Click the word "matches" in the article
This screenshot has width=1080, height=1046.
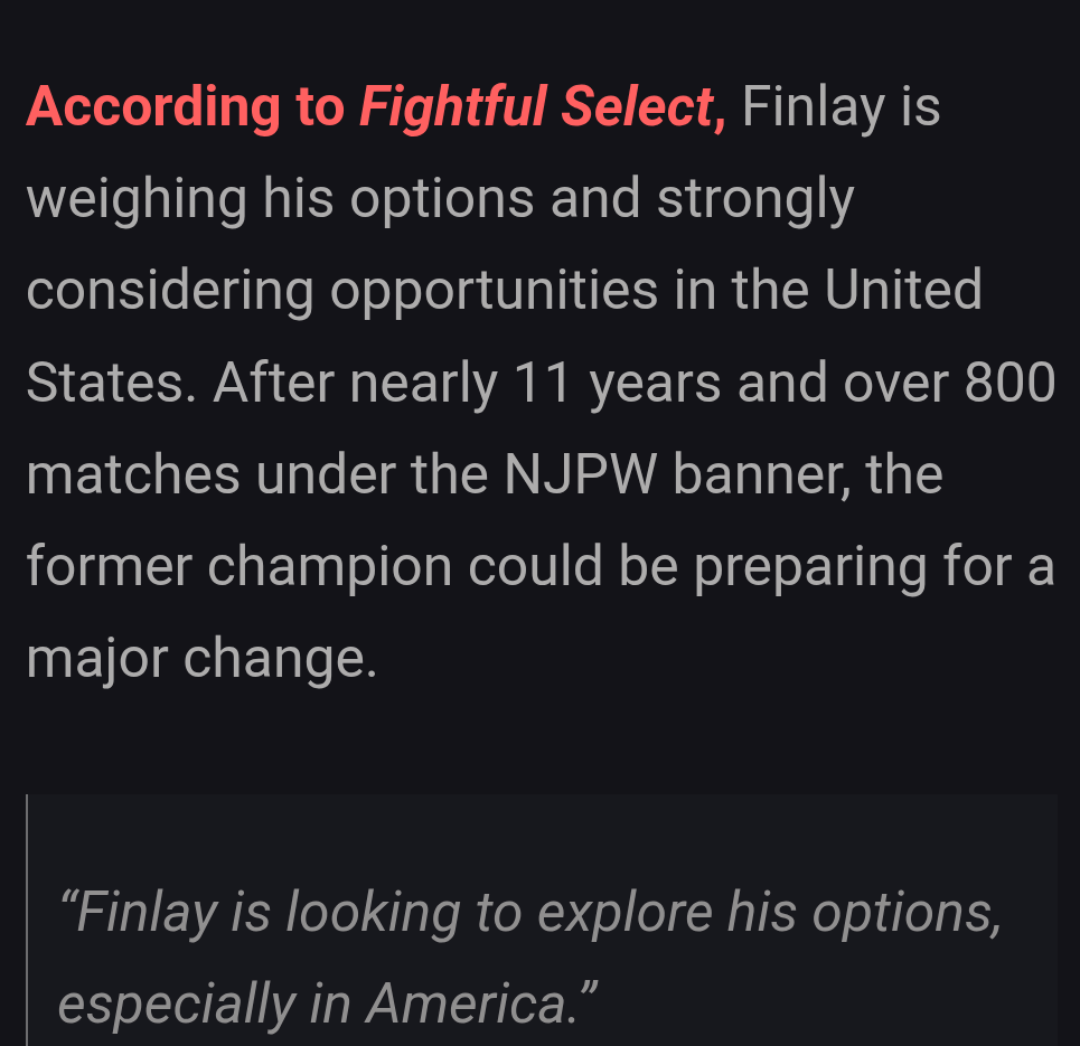point(133,474)
